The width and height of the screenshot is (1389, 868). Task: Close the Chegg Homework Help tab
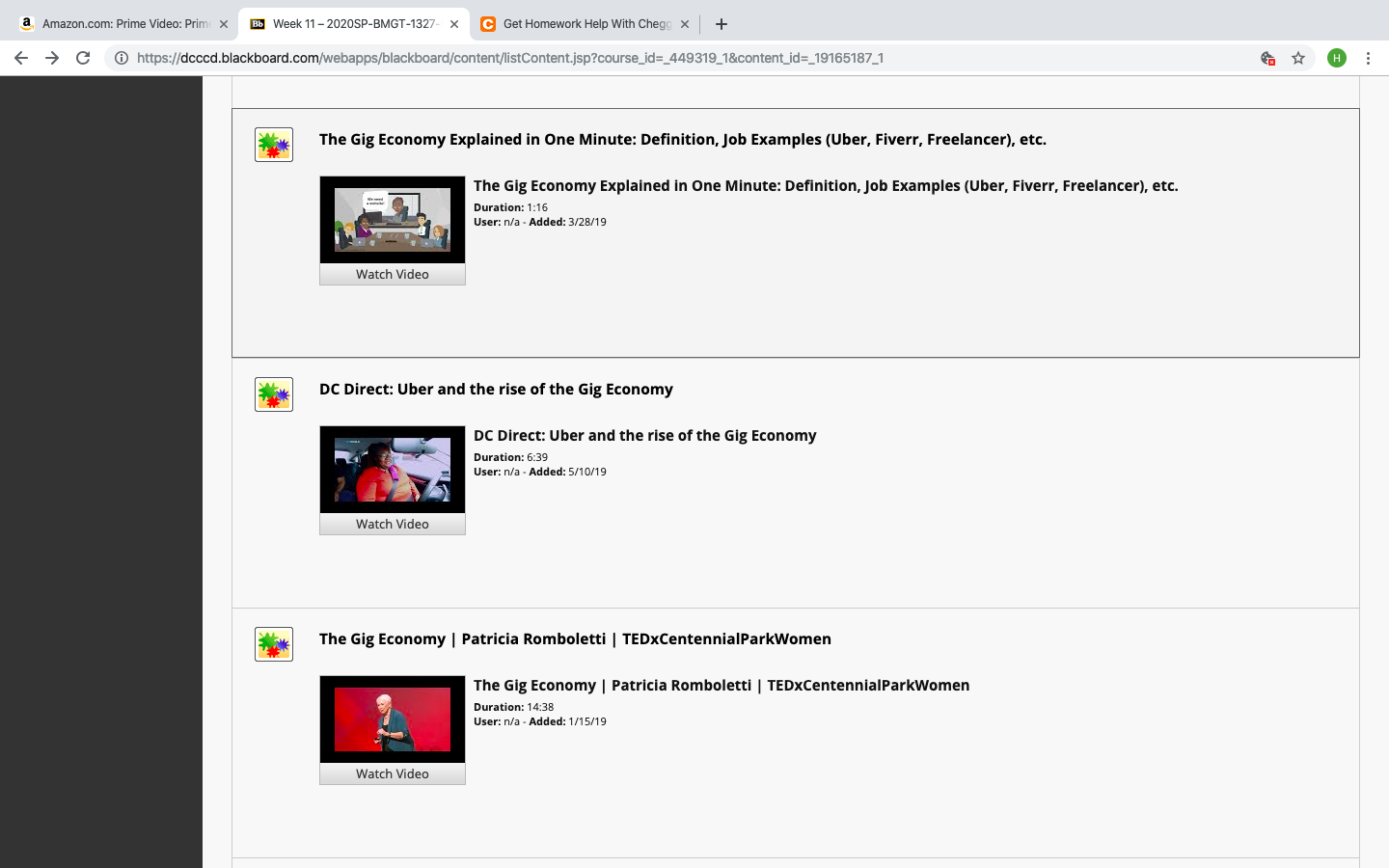685,24
